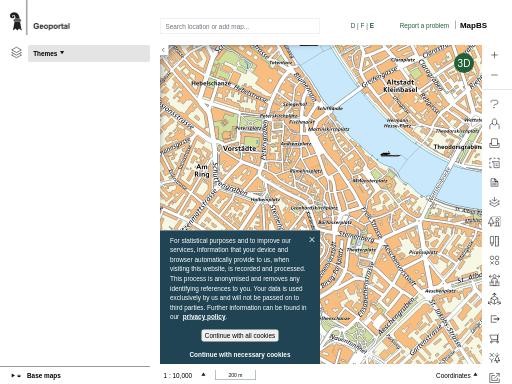
Task: Click the Hebelschanze map label
Action: [x=211, y=83]
